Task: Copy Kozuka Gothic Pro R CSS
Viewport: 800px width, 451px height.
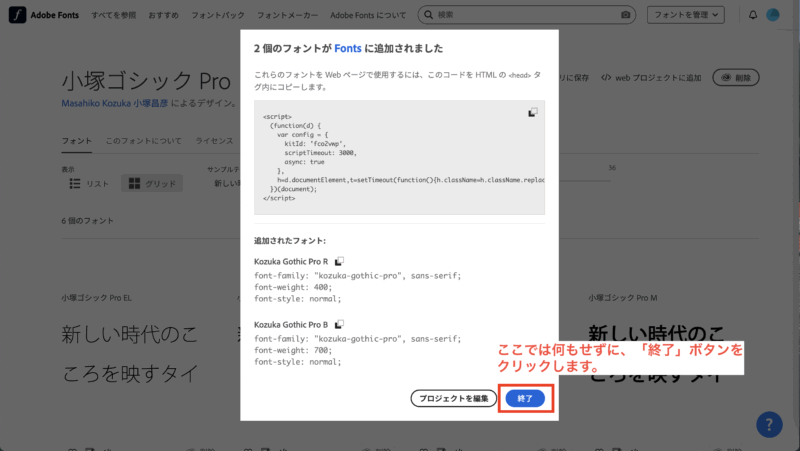Action: [339, 261]
